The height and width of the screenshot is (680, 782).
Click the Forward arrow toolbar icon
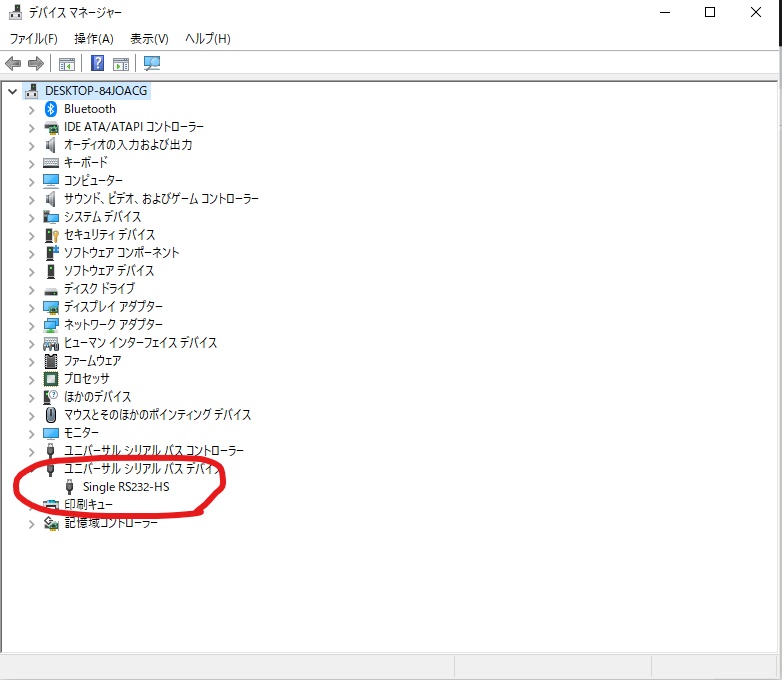pos(36,63)
